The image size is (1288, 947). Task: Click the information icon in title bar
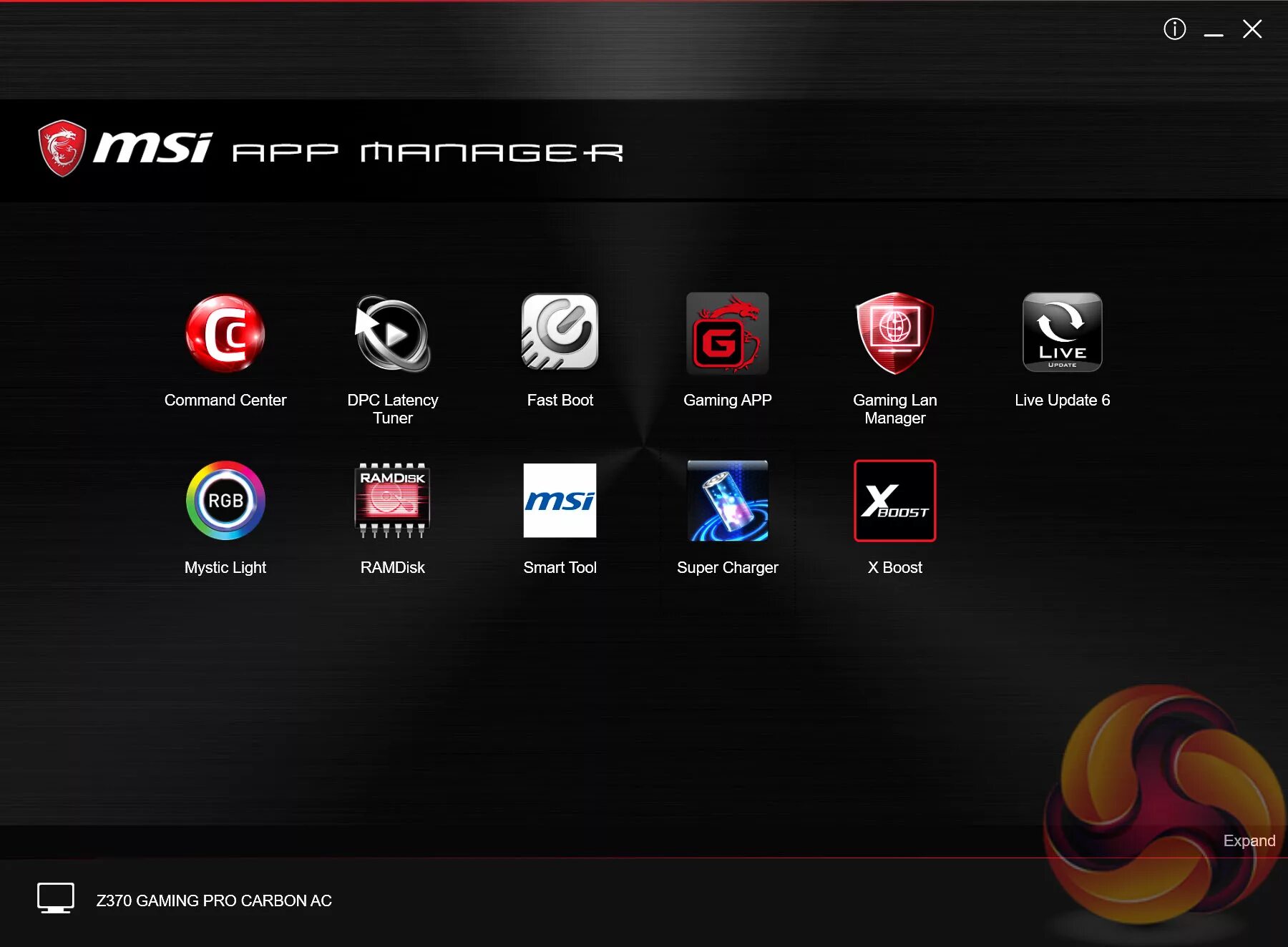point(1175,29)
